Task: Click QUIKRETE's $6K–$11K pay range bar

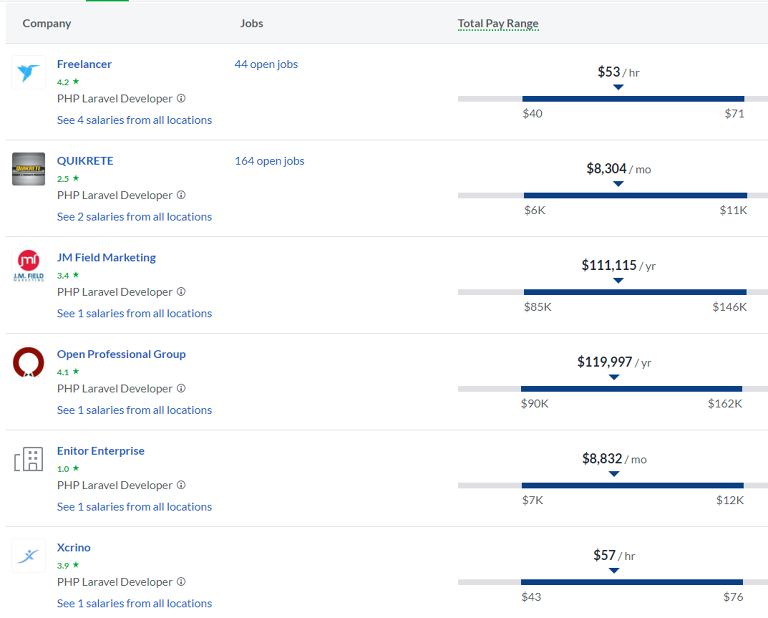Action: 635,195
